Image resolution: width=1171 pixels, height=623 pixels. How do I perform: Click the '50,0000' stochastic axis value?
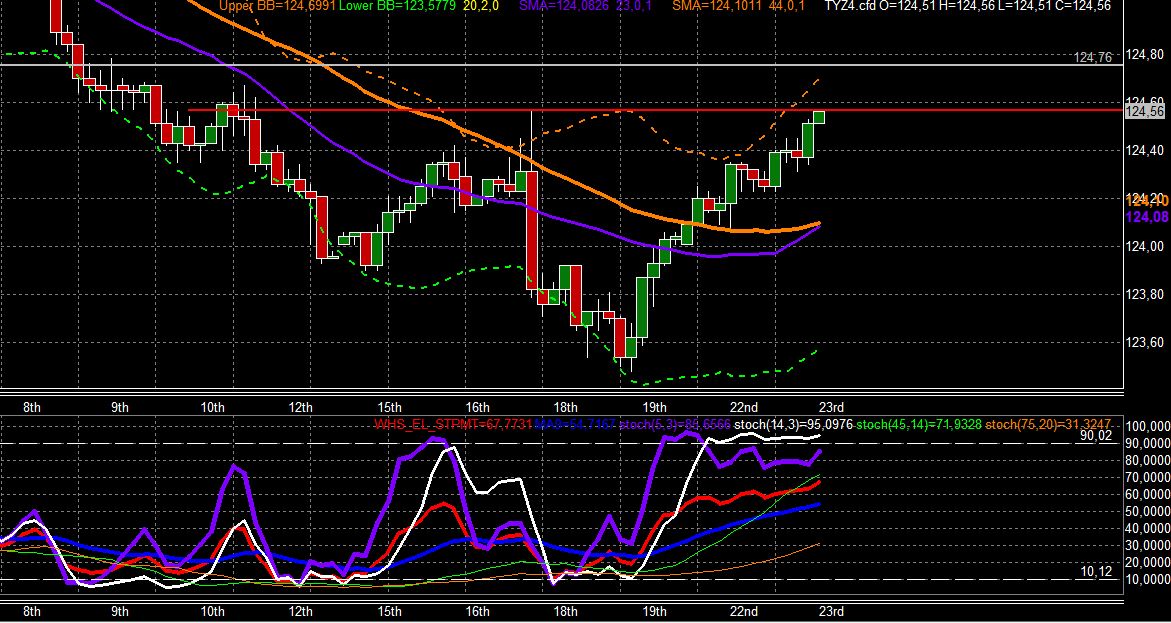coord(1146,512)
